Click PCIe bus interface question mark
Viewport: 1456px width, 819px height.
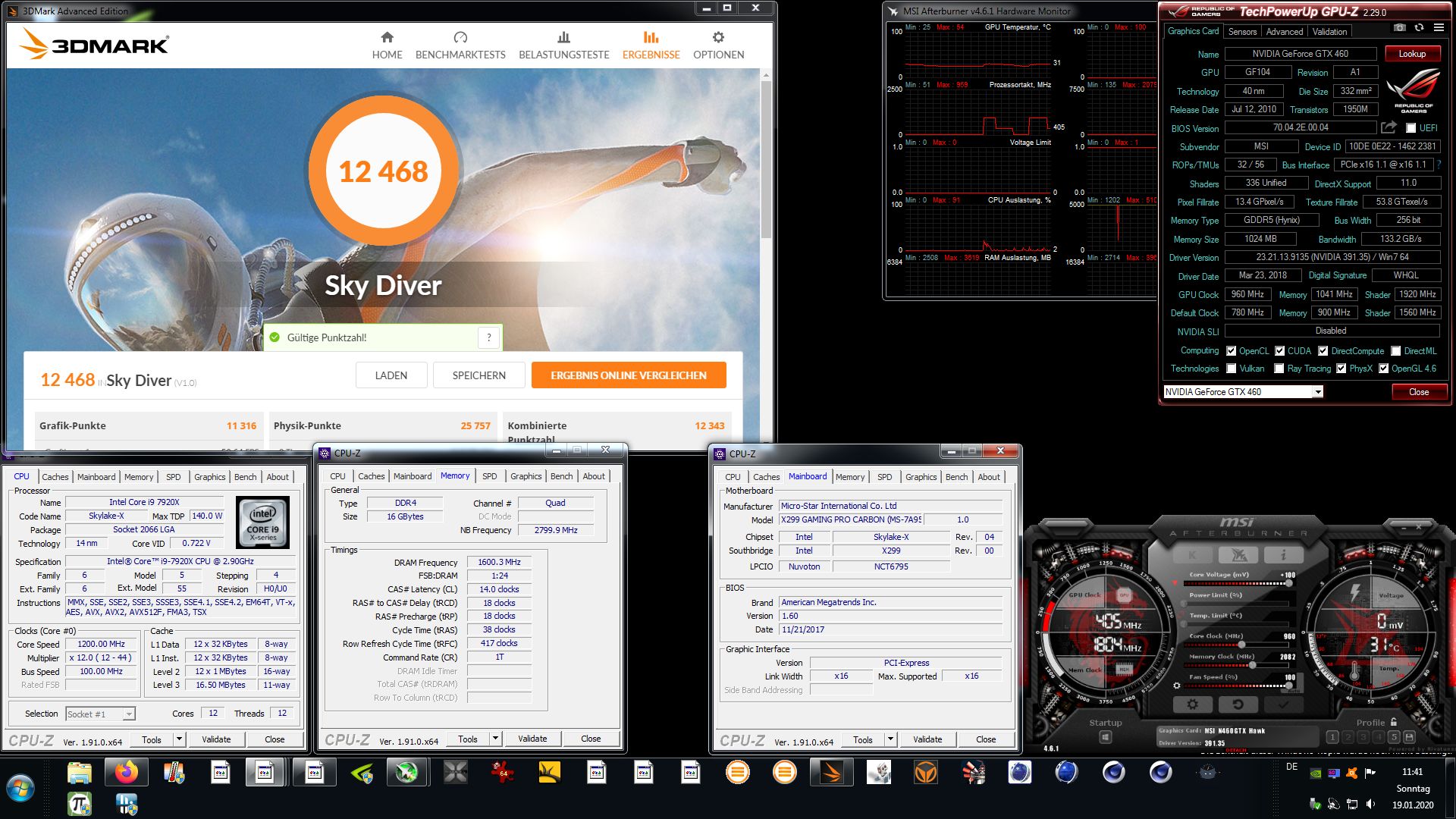[1439, 165]
